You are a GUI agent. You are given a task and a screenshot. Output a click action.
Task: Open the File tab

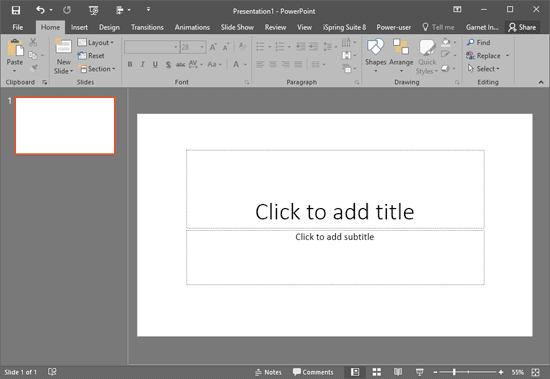point(18,27)
